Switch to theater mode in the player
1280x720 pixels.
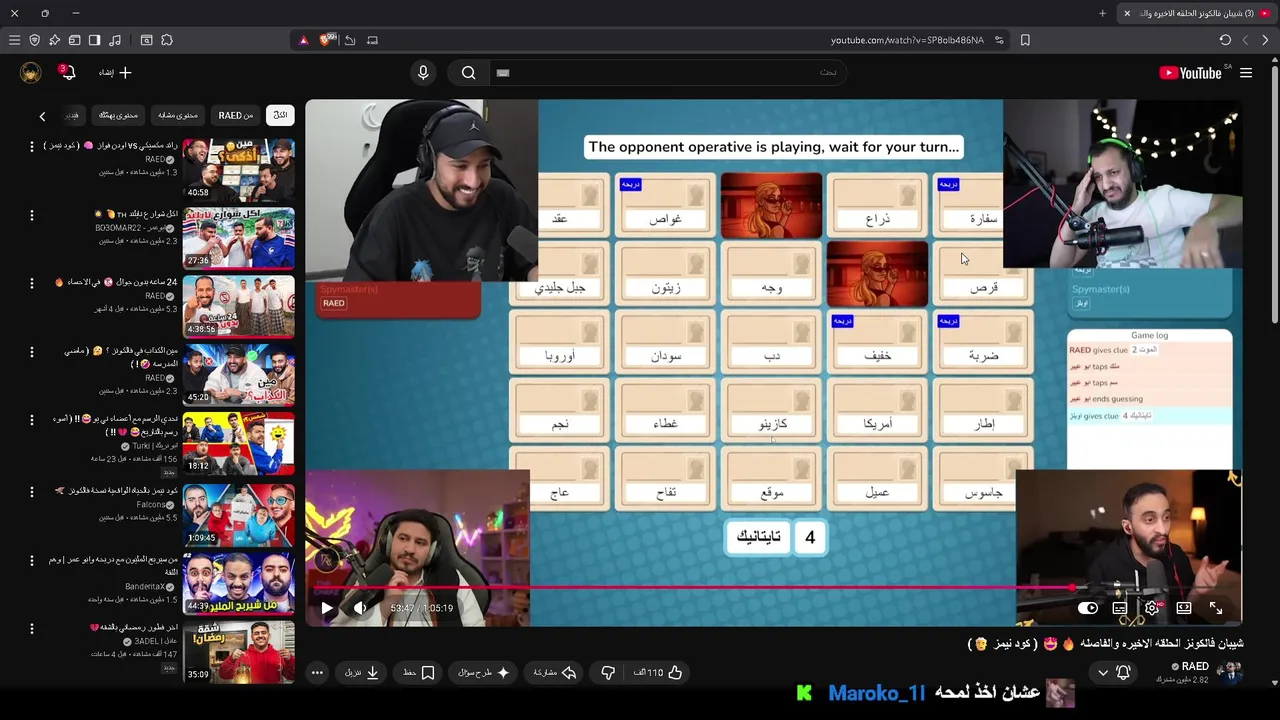[1184, 608]
